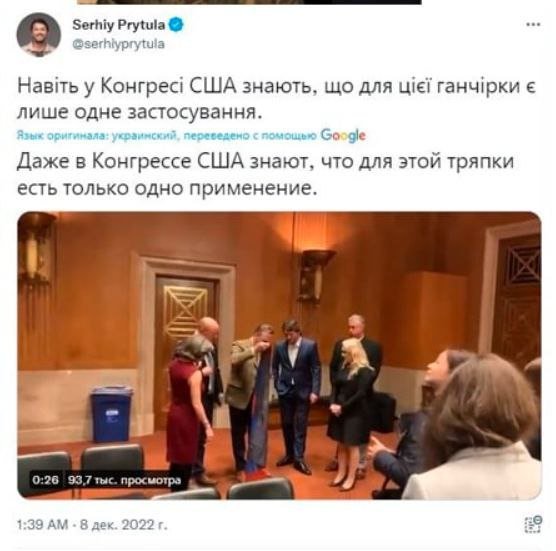Open the three-dot more options menu
Screen dimensions: 556x551
point(533,24)
